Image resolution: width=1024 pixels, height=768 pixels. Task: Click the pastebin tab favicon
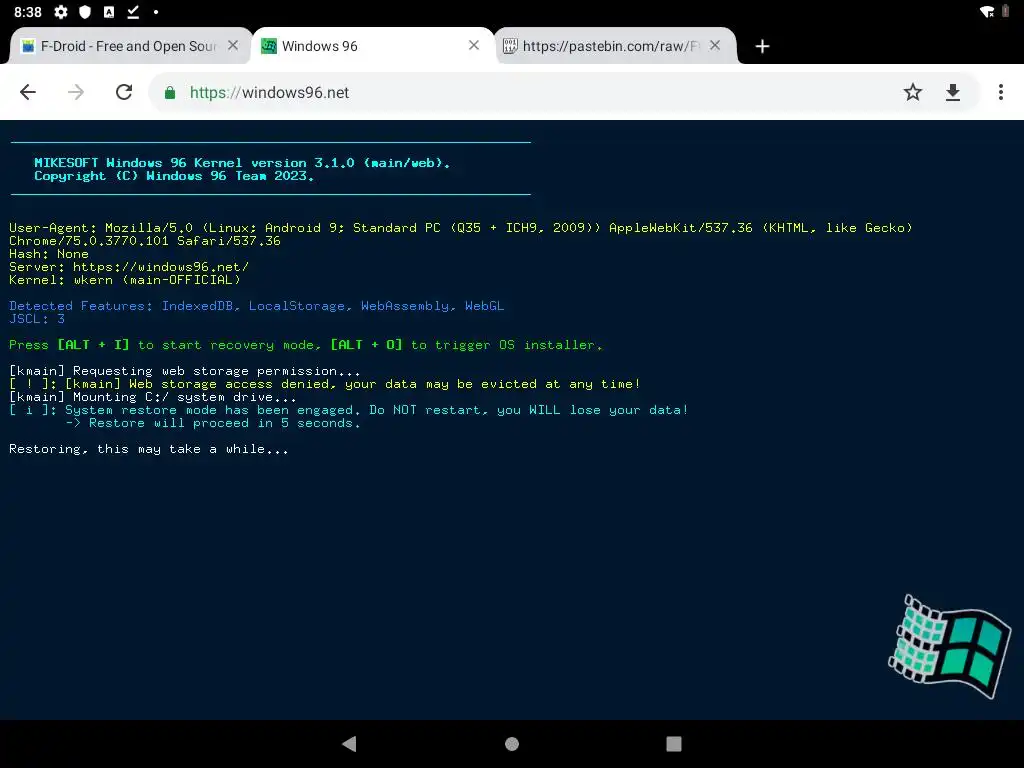pos(510,46)
